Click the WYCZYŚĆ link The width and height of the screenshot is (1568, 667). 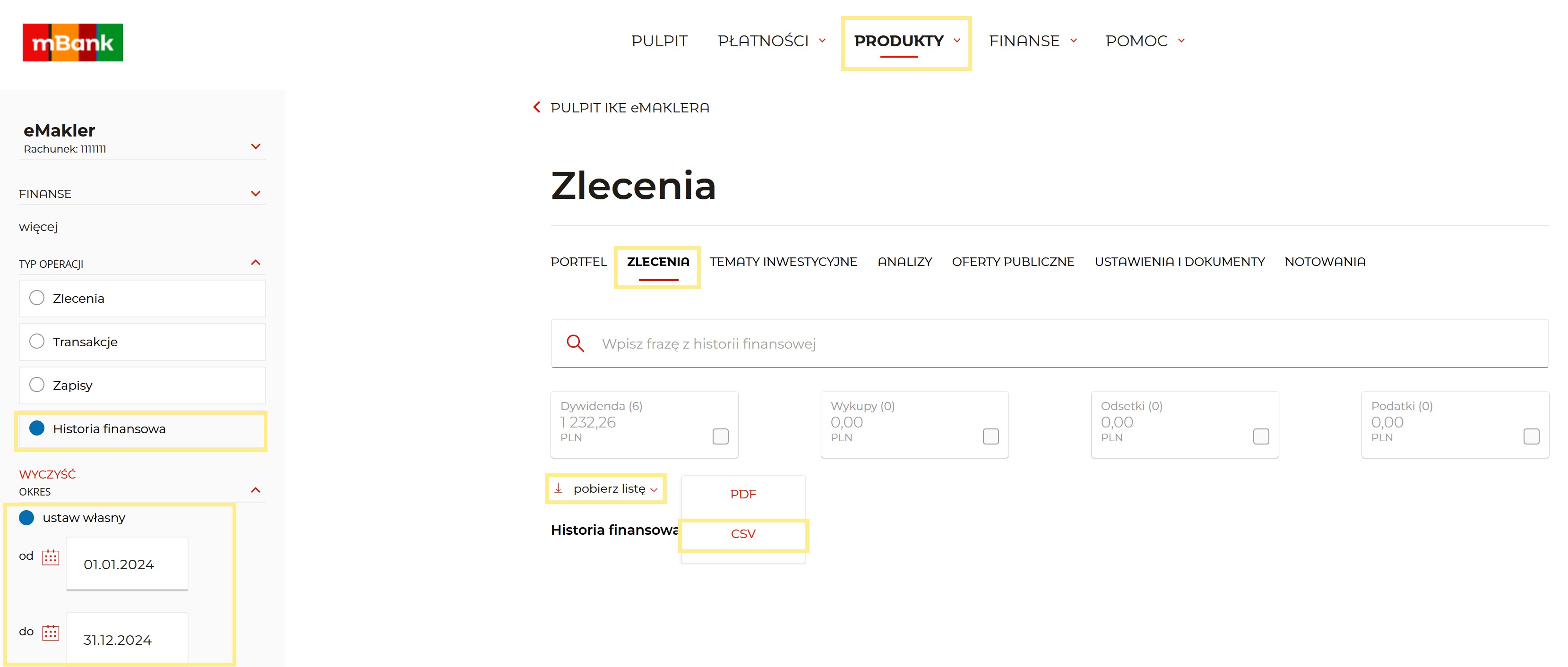47,474
